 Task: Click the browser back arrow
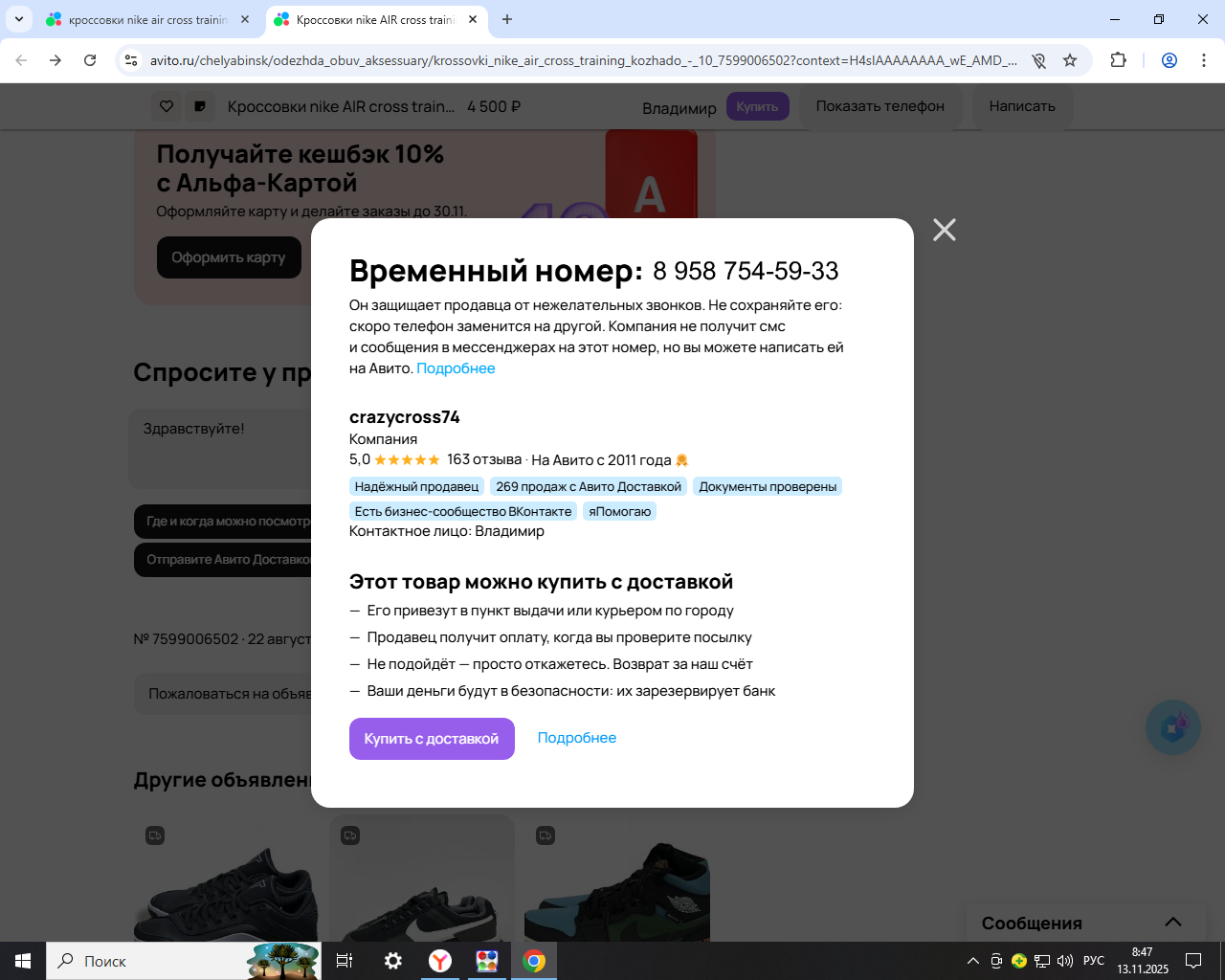click(x=21, y=60)
